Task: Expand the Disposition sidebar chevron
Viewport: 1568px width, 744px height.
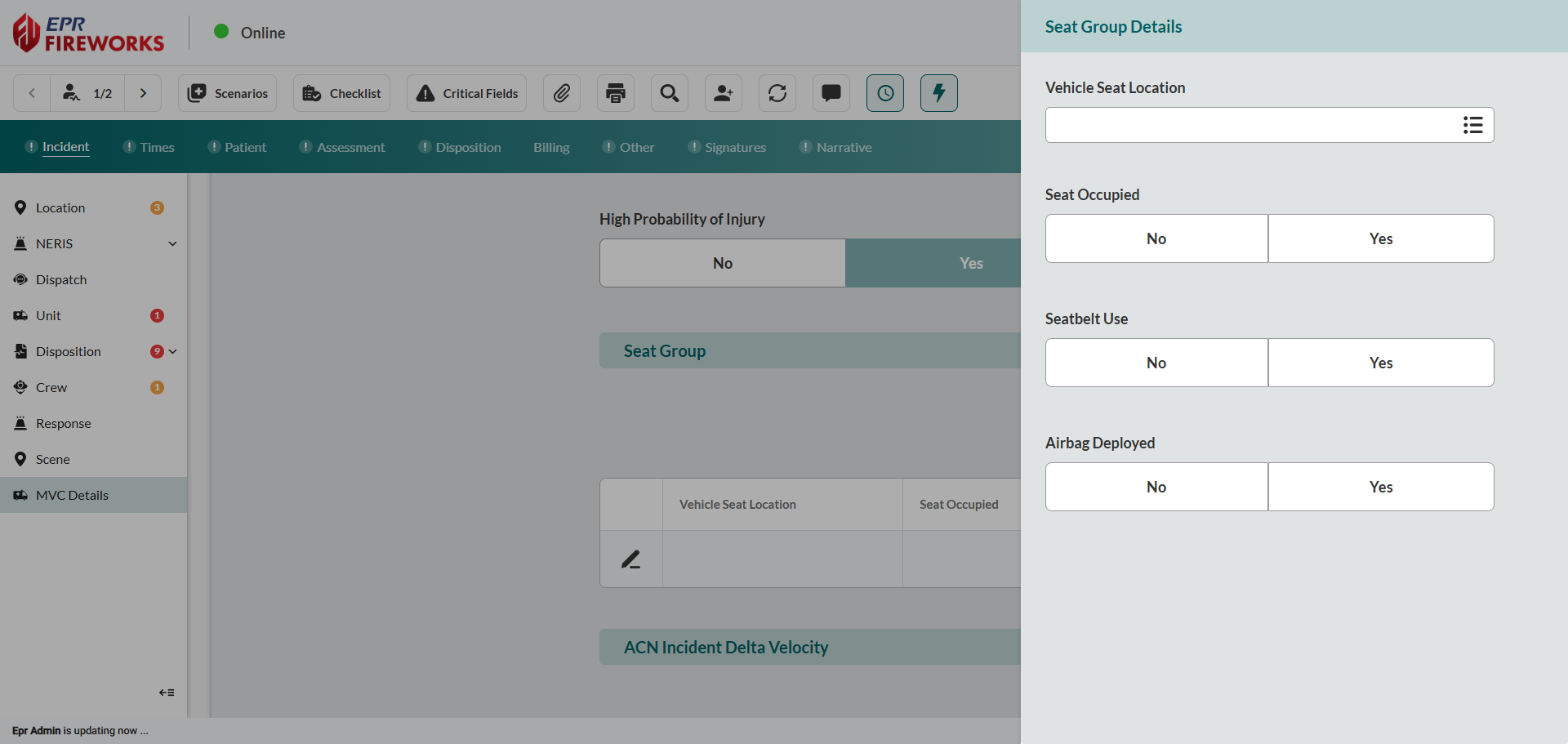Action: 173,351
